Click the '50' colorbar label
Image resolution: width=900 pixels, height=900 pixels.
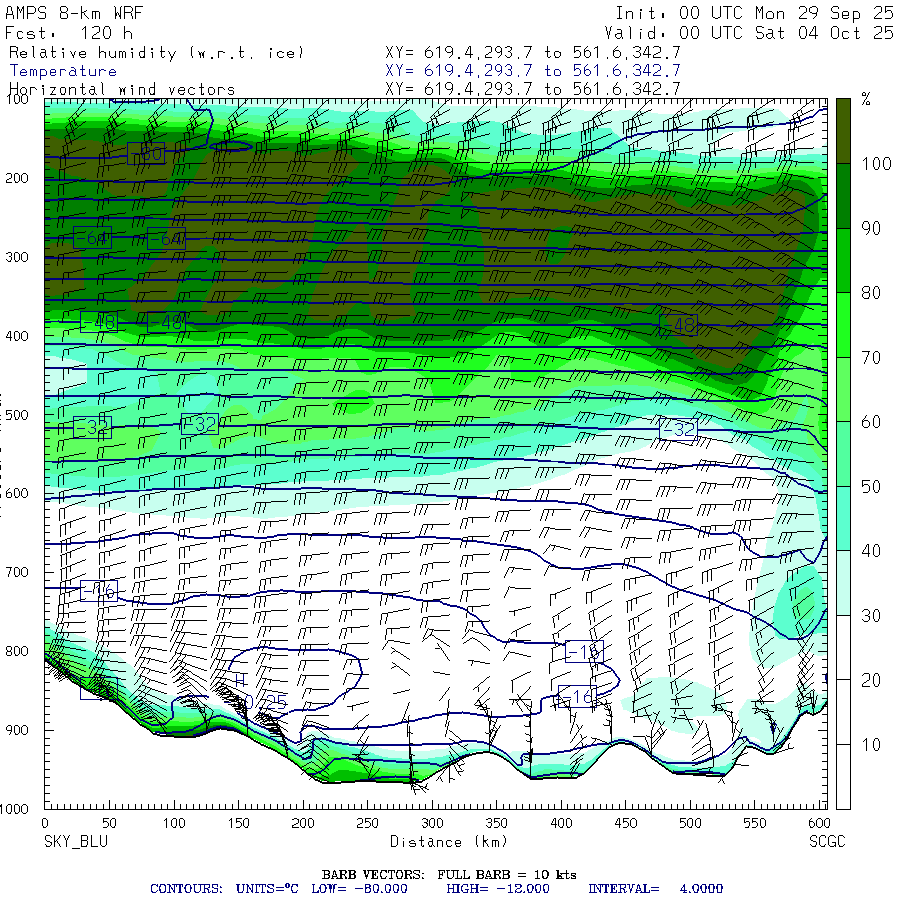[x=871, y=487]
